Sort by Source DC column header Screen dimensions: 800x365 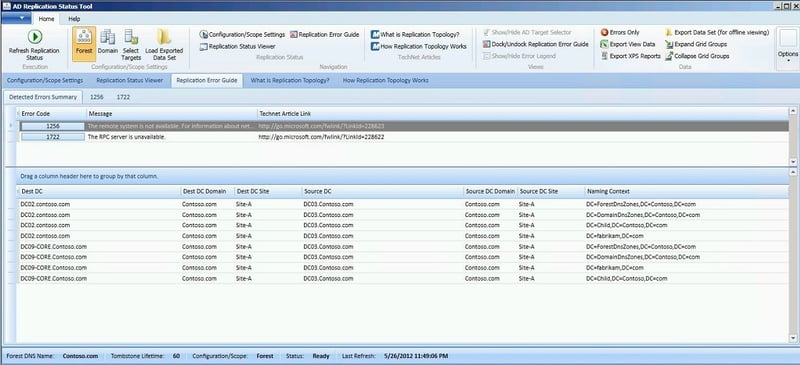(x=382, y=191)
